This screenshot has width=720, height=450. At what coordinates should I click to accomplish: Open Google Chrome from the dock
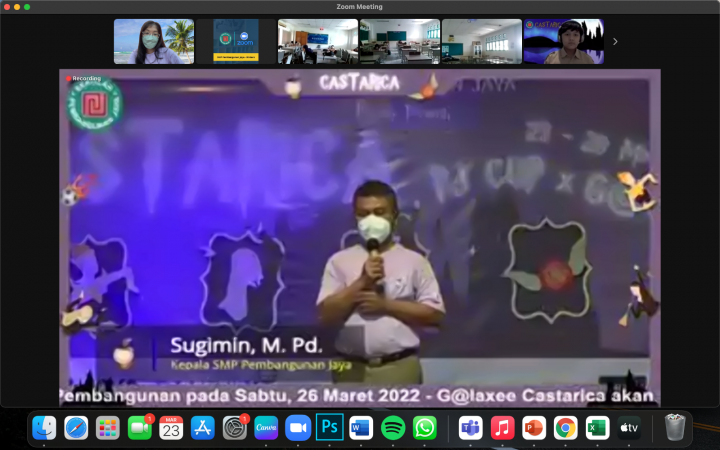(x=565, y=428)
